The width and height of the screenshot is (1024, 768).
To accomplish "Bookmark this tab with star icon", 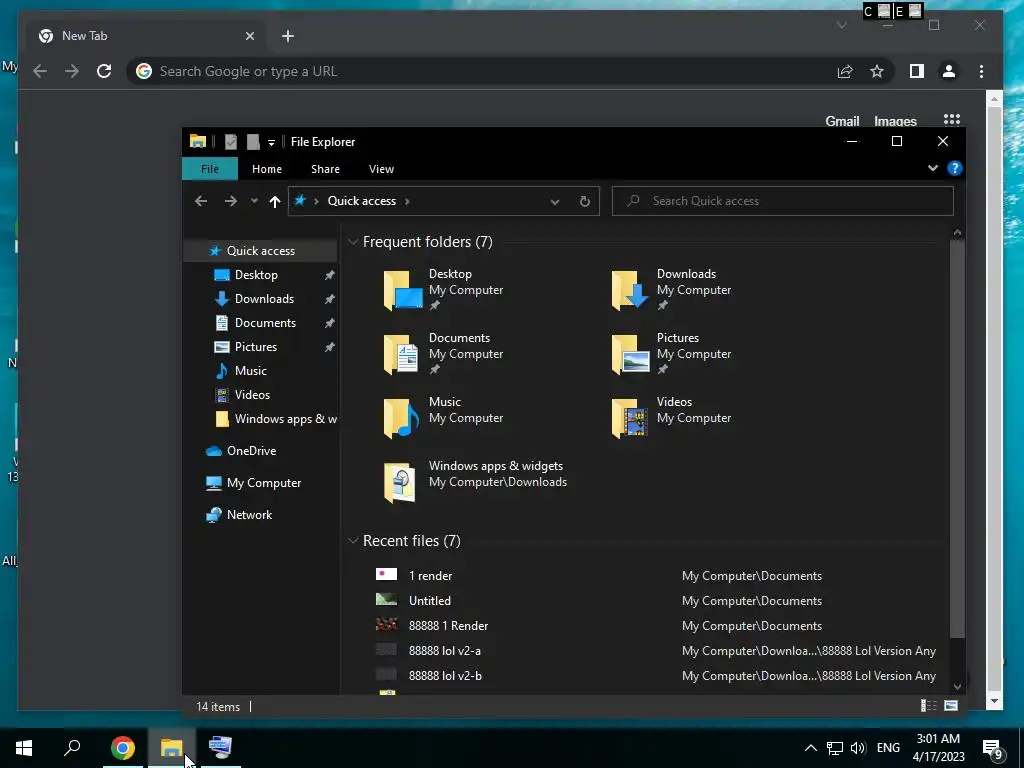I will point(876,71).
